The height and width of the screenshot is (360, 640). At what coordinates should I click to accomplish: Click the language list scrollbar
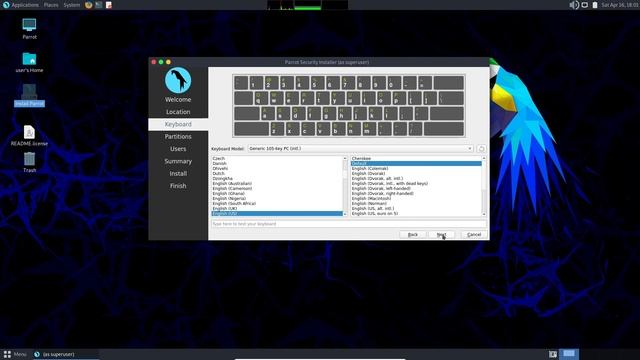(345, 186)
